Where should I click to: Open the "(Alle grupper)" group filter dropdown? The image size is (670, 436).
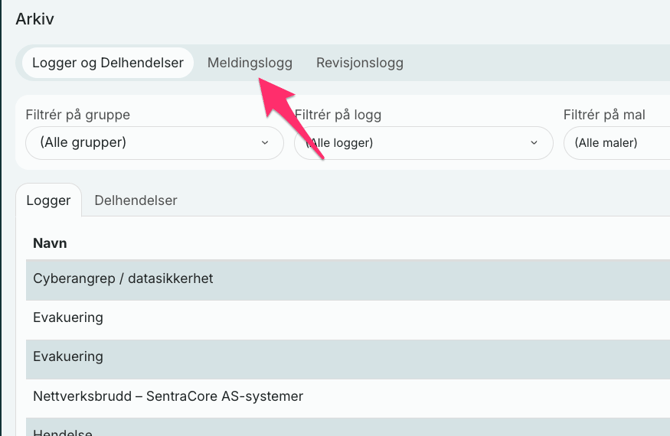tap(154, 143)
